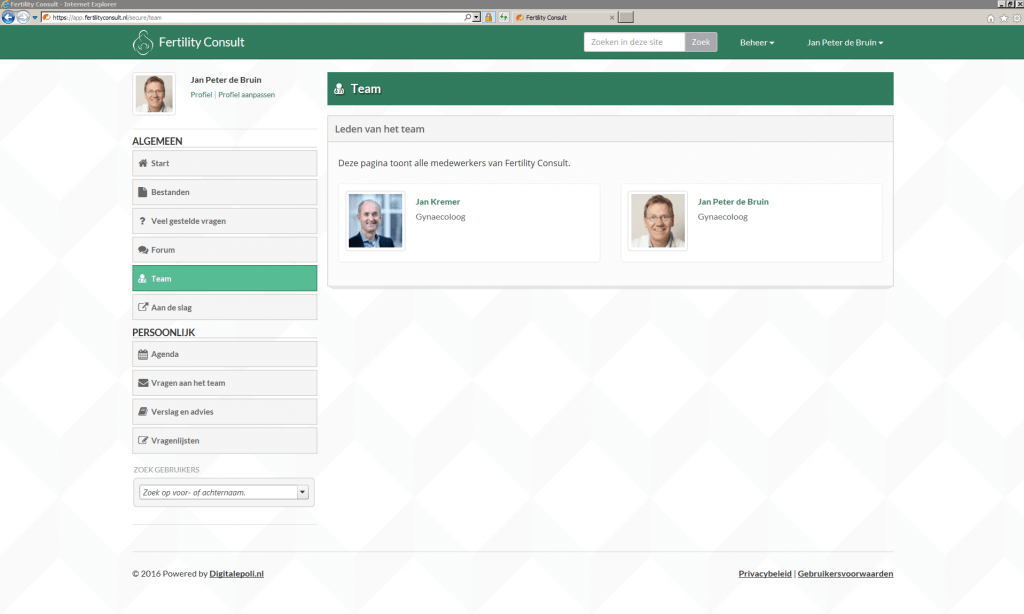Open the Agenda menu item
Screen dimensions: 1024x614
(x=225, y=354)
